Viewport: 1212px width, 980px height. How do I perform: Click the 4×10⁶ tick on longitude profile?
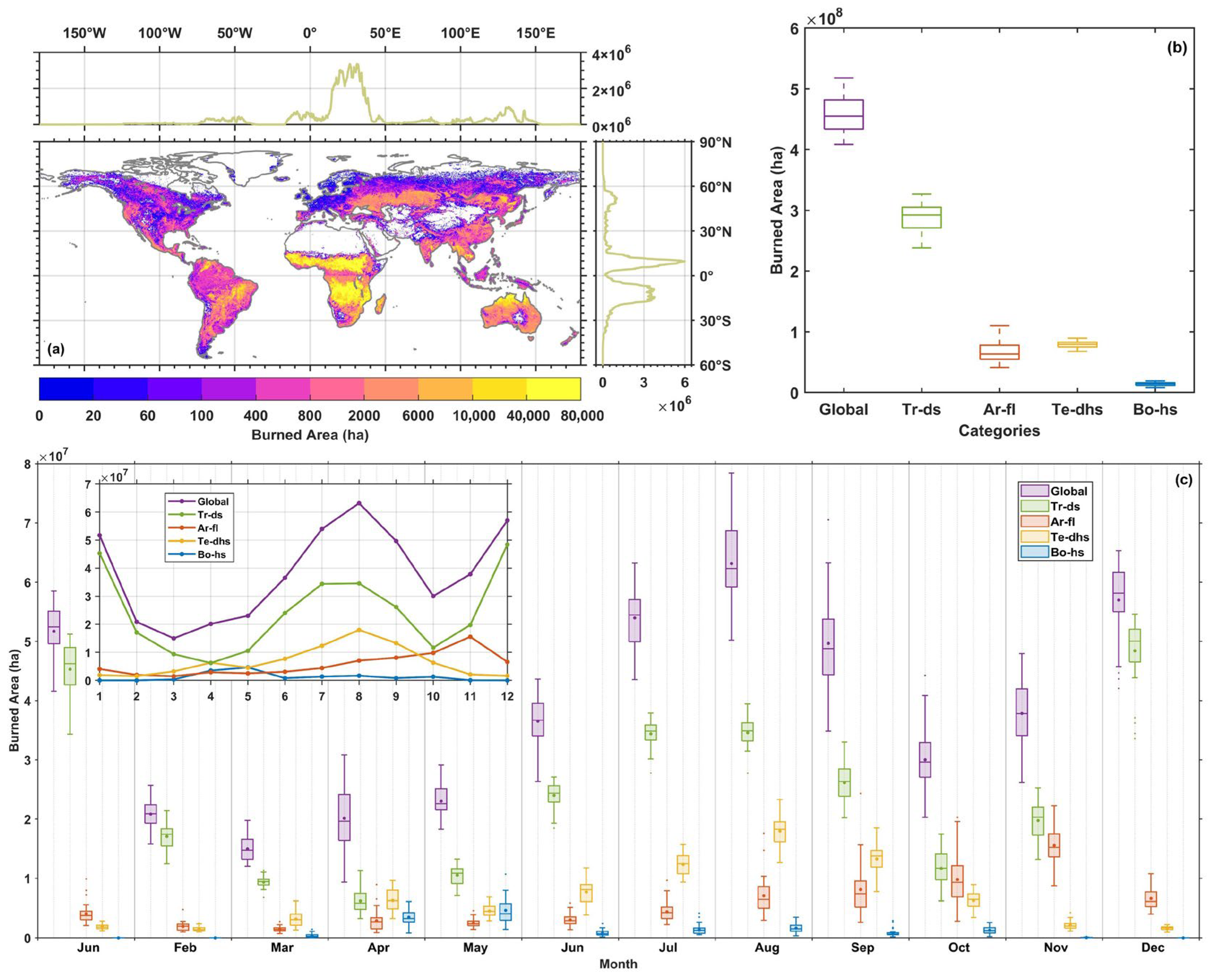611,54
